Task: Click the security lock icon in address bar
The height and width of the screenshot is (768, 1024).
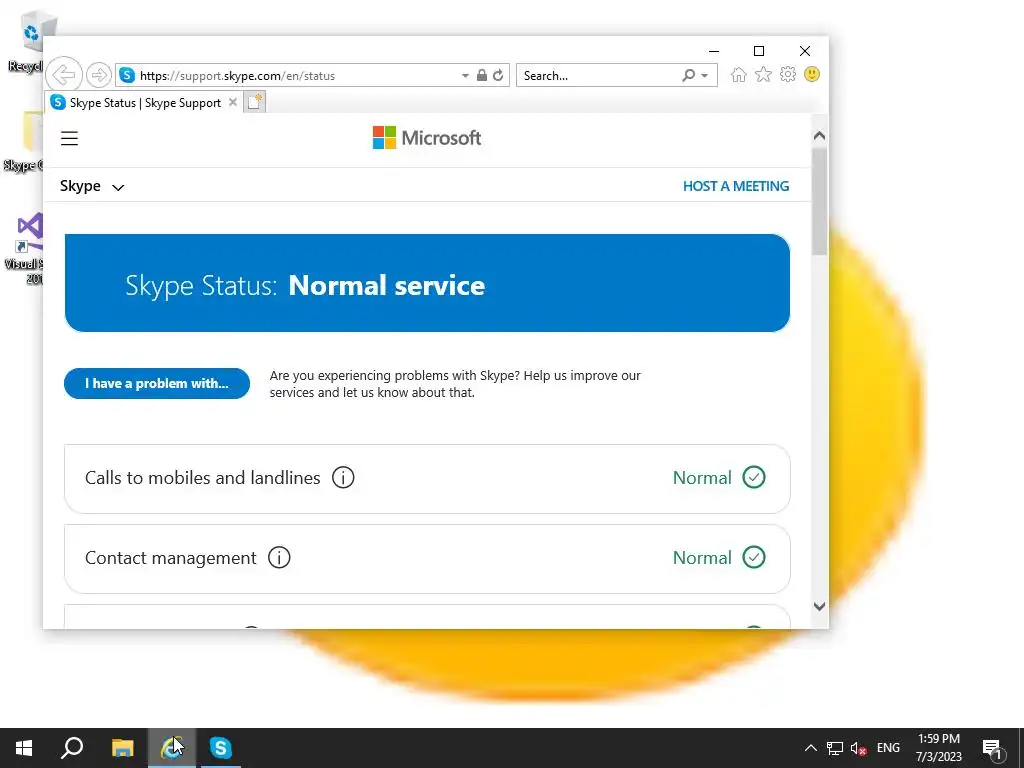Action: coord(481,75)
